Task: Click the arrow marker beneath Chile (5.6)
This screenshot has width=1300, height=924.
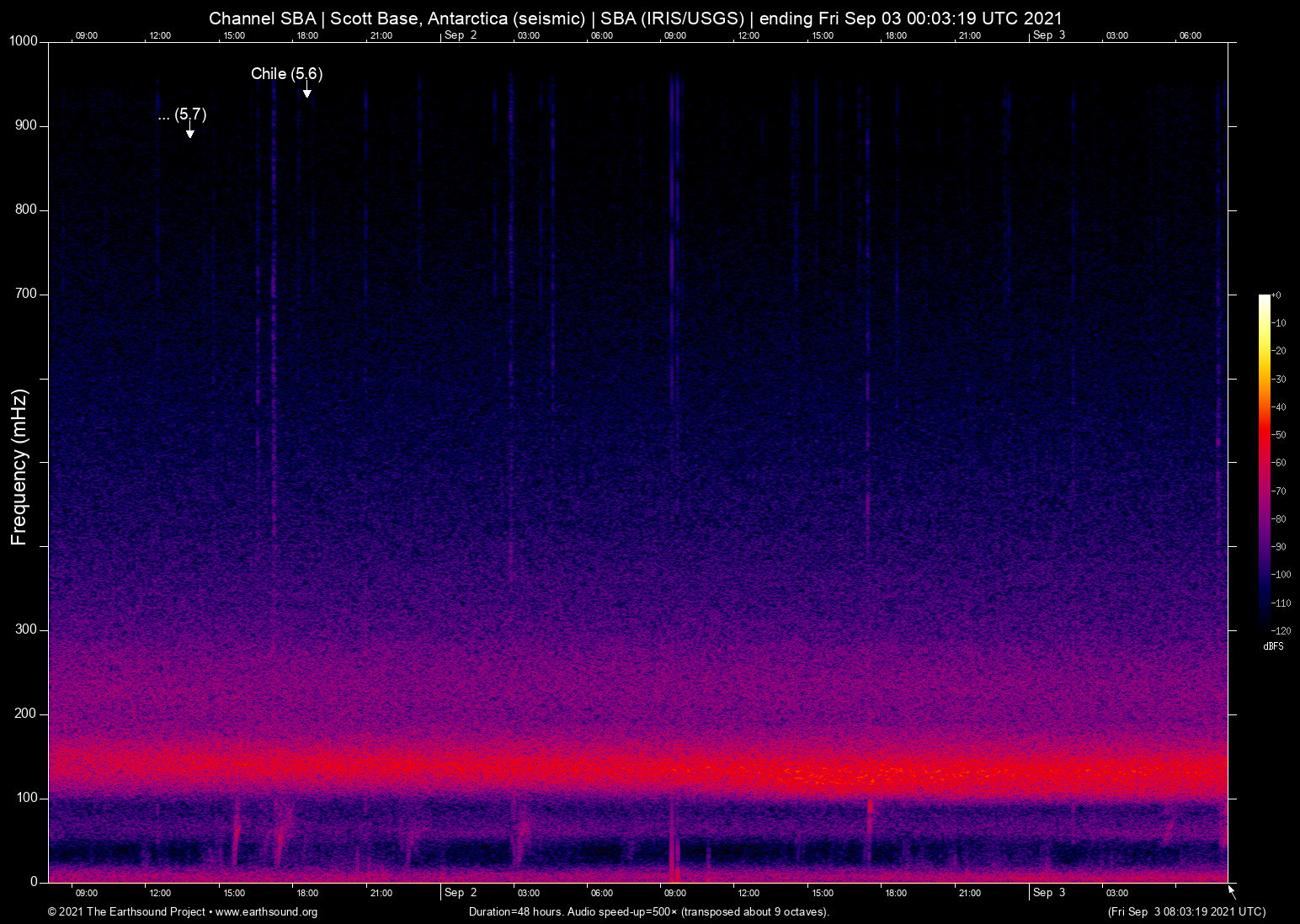Action: 307,93
